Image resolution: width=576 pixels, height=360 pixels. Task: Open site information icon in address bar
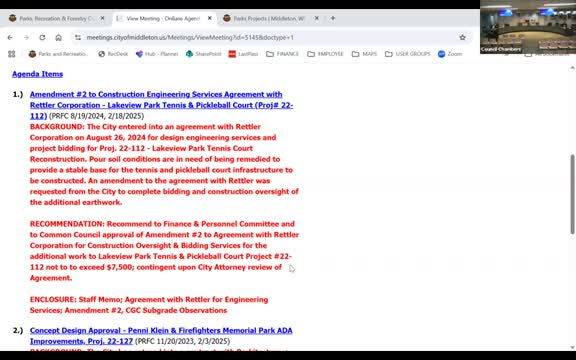(x=78, y=37)
